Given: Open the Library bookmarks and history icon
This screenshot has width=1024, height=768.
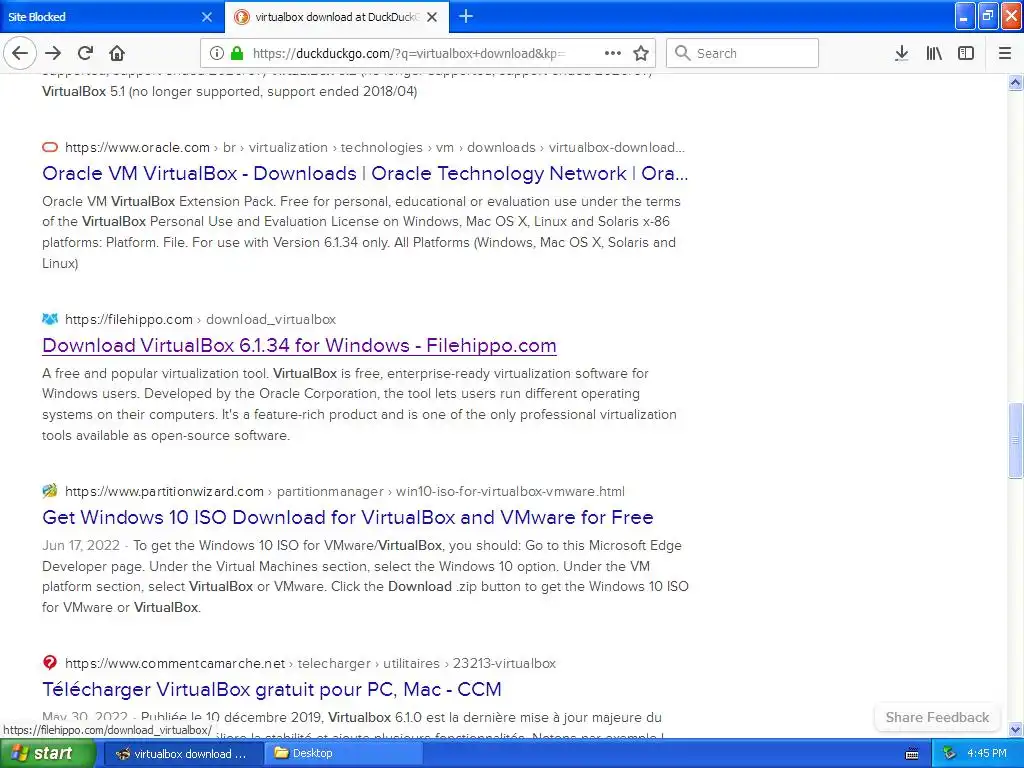Looking at the screenshot, I should (934, 53).
